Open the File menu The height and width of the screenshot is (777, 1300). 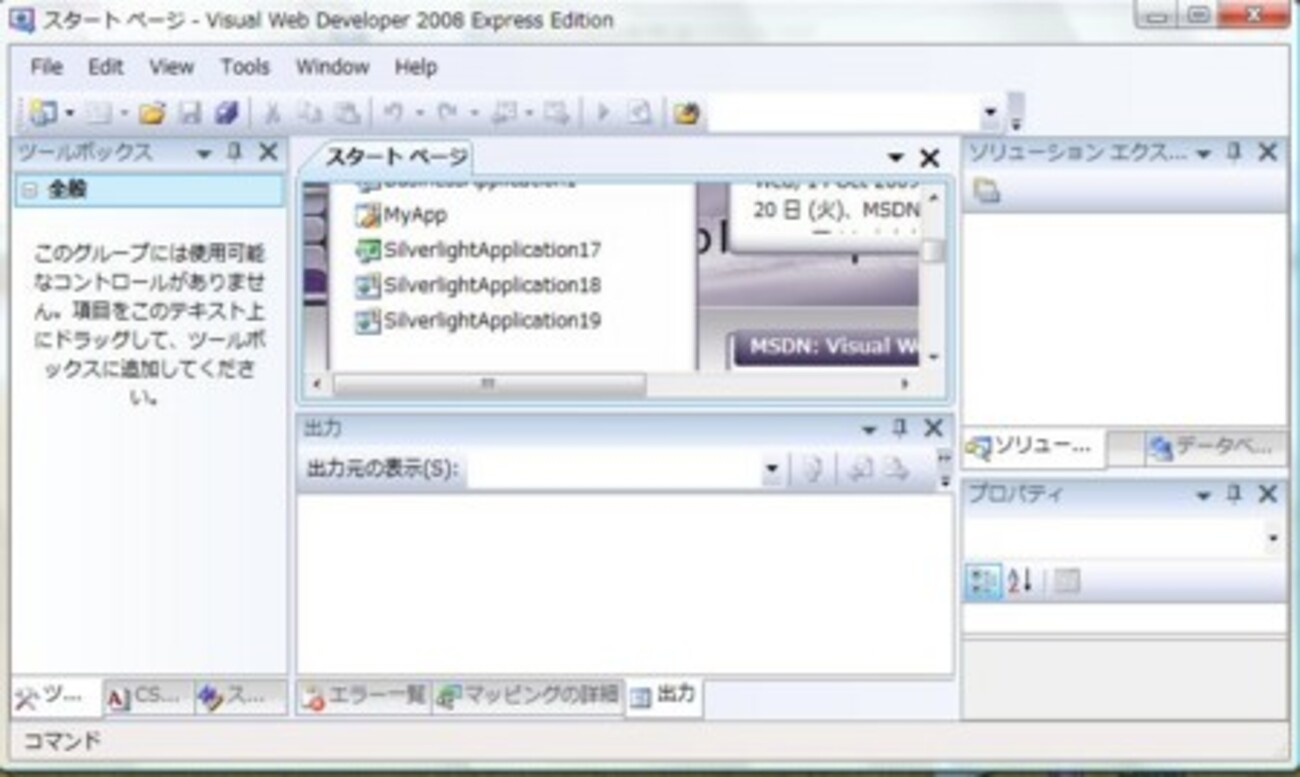tap(46, 67)
